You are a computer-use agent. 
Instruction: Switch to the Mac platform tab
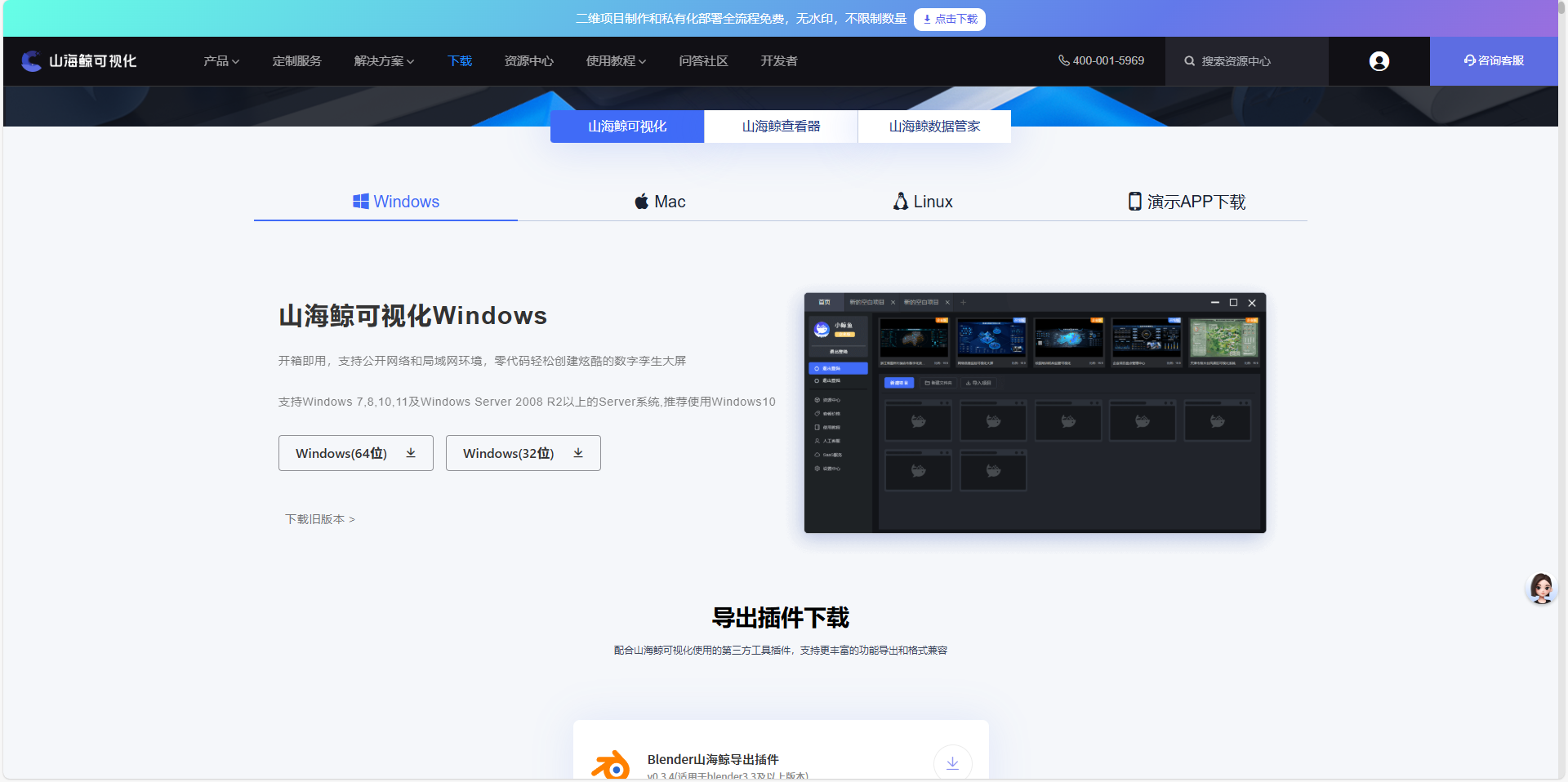pyautogui.click(x=660, y=202)
